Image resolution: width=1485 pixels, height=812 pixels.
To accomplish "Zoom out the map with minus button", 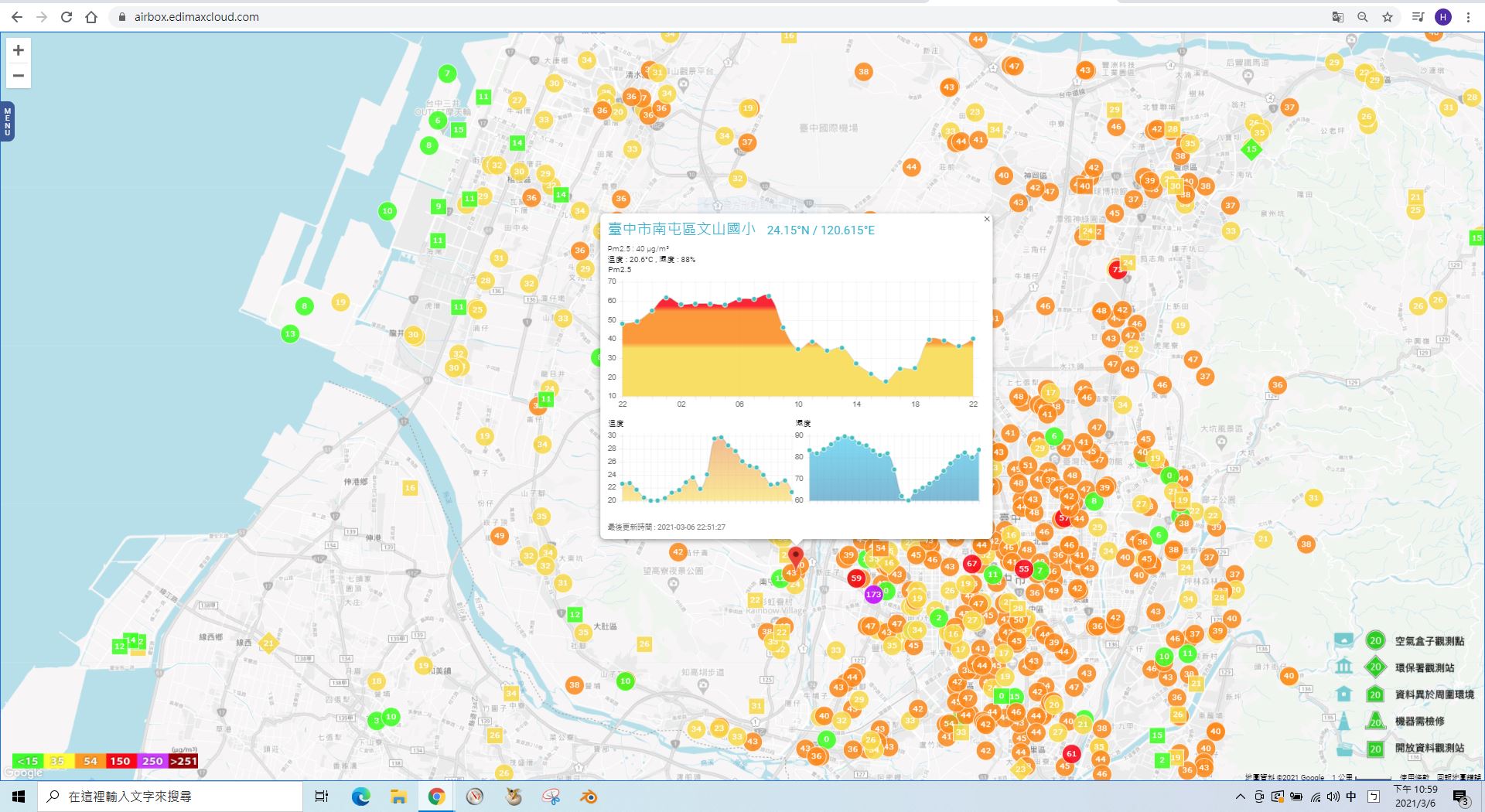I will point(19,76).
